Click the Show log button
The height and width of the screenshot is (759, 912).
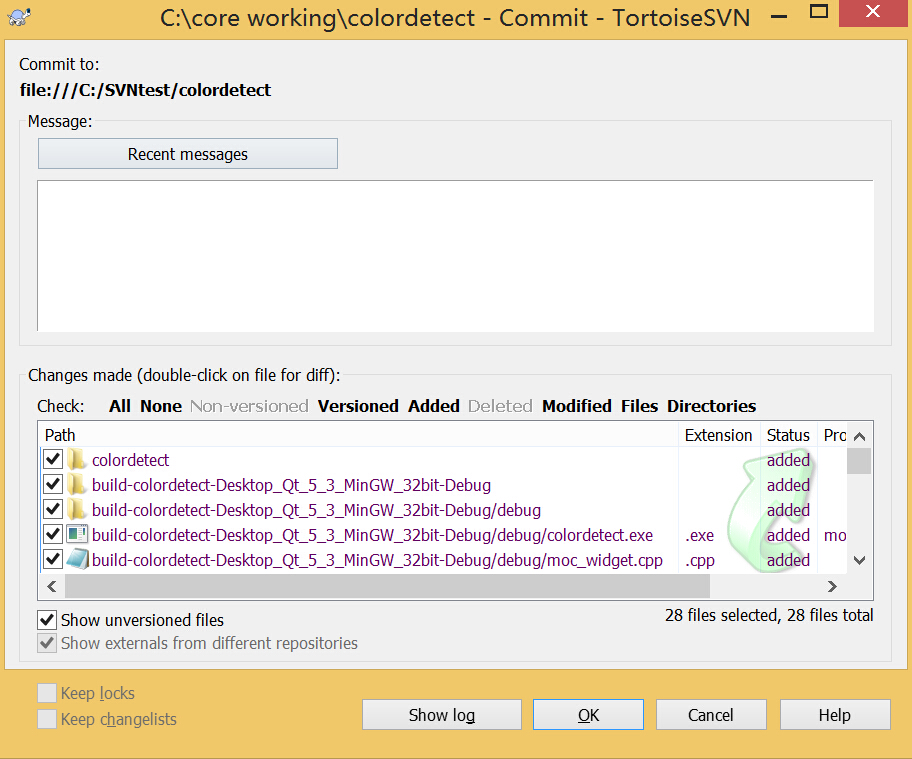point(441,715)
